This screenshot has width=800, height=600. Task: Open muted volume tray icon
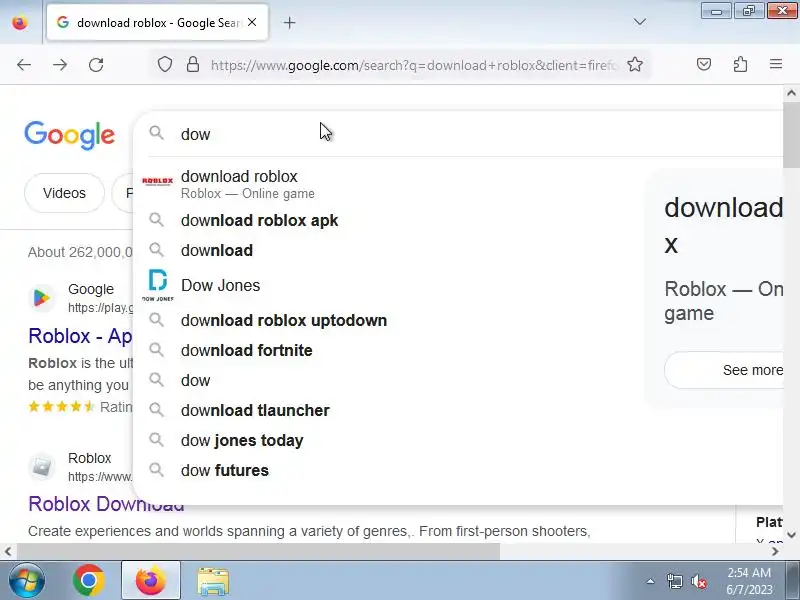click(x=698, y=581)
